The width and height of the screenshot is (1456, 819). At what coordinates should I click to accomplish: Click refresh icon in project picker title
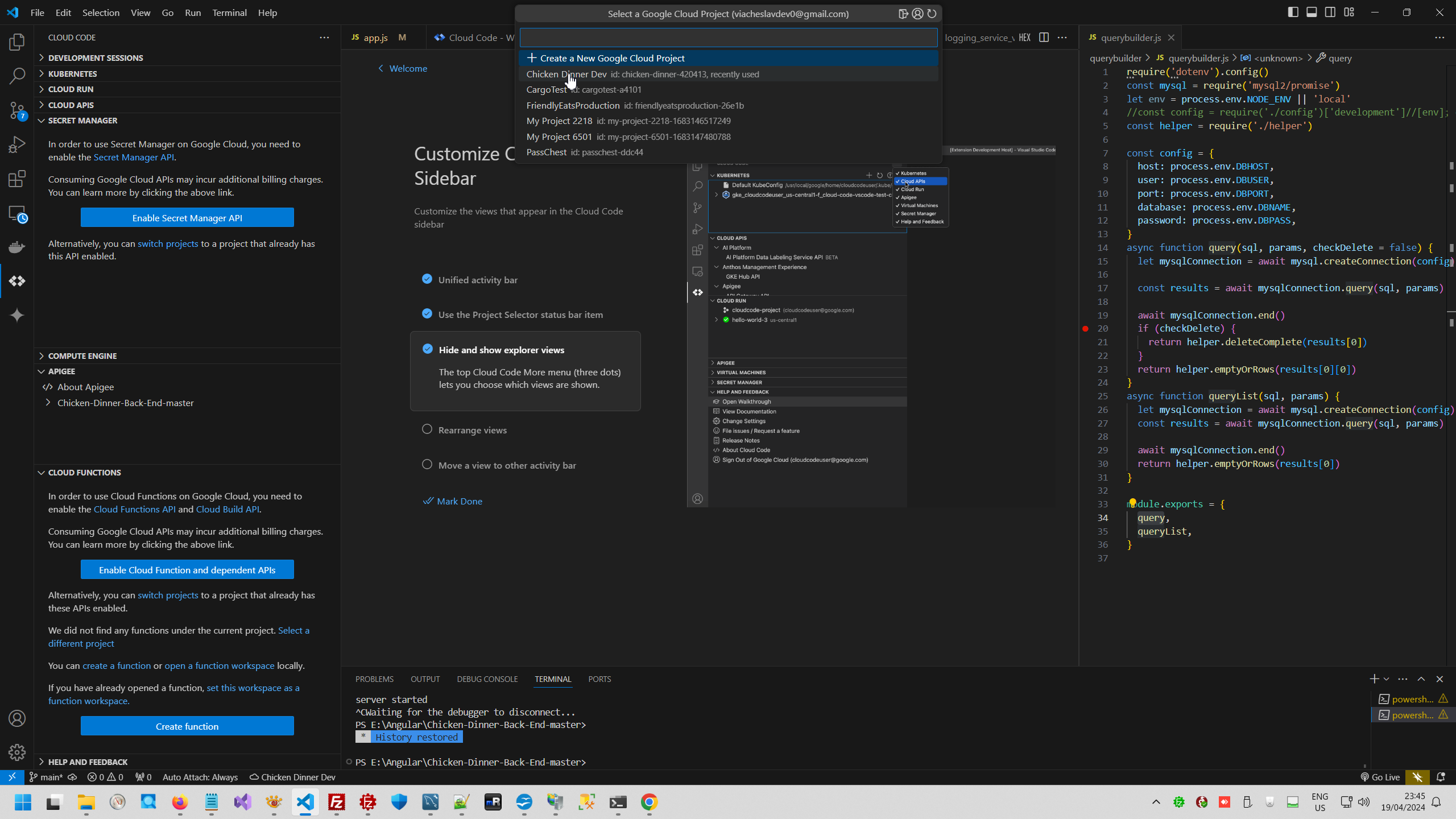(x=932, y=14)
